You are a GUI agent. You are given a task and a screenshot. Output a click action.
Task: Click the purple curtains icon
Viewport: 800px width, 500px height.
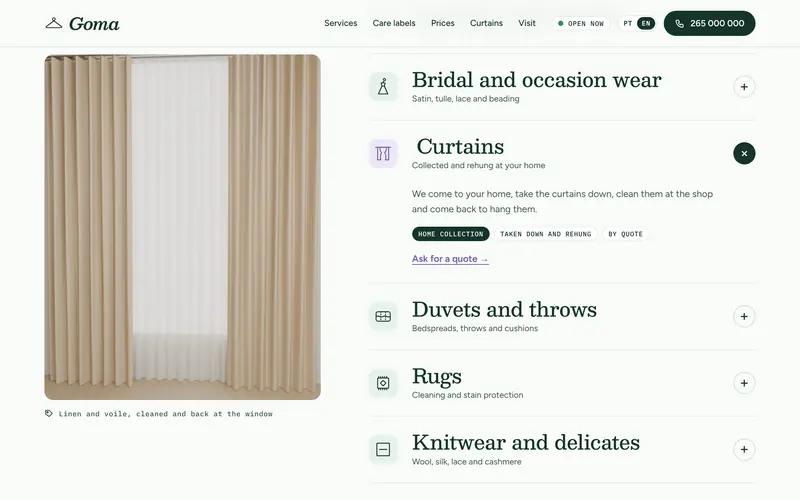[x=383, y=154]
